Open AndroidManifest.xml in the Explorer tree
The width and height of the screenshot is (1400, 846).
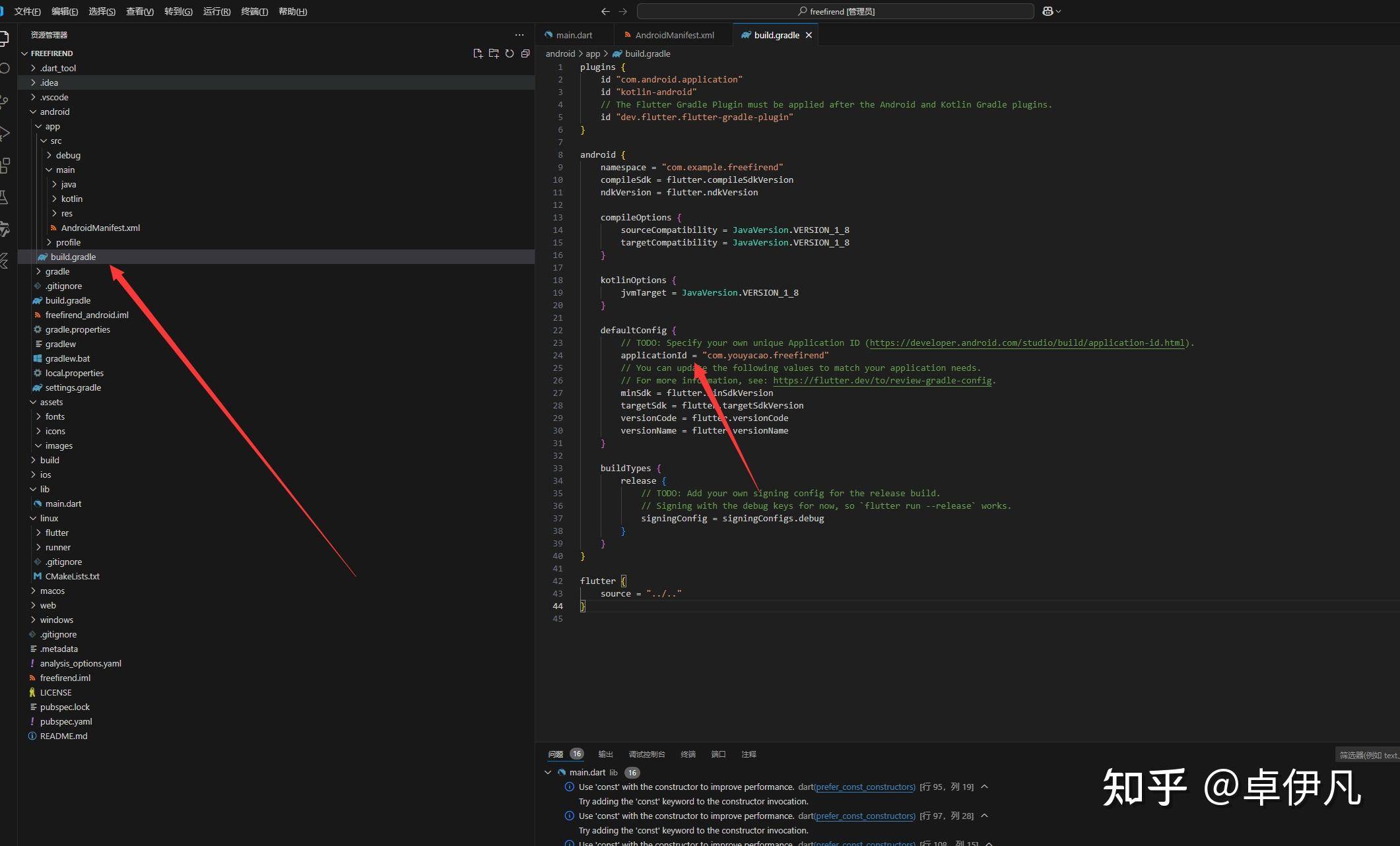(x=100, y=228)
